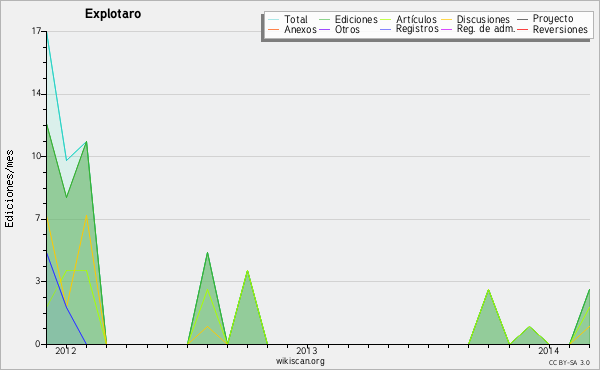The width and height of the screenshot is (600, 370).
Task: Click the y-axis value 17
Action: 36,31
